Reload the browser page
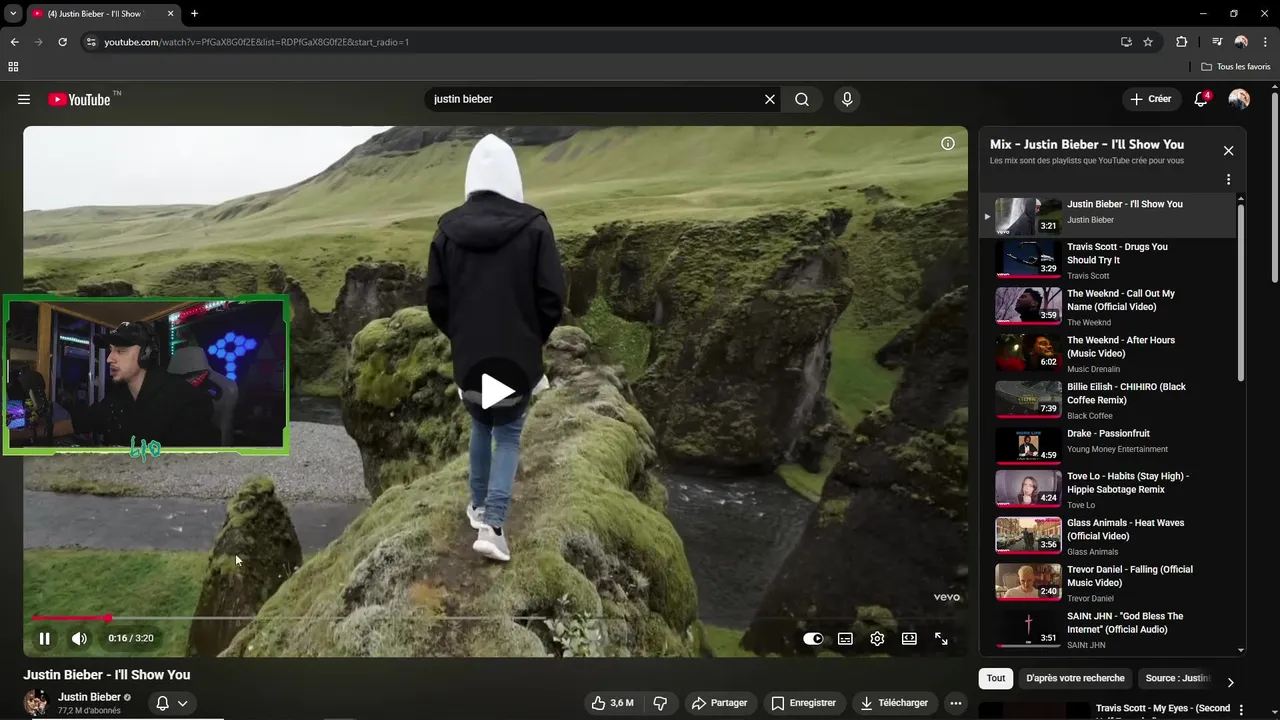Image resolution: width=1280 pixels, height=720 pixels. pyautogui.click(x=62, y=42)
